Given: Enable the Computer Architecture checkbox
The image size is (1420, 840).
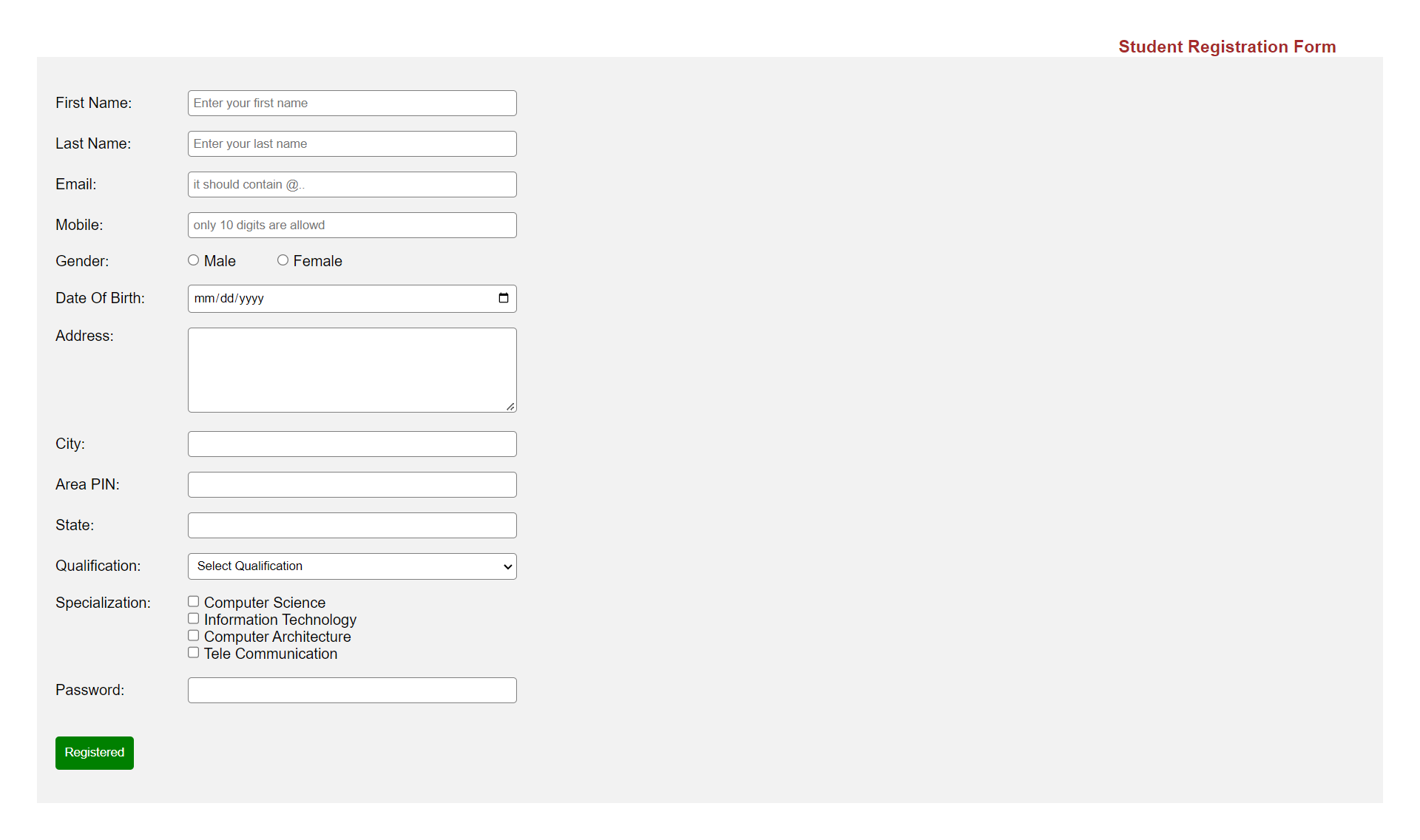Looking at the screenshot, I should tap(194, 636).
